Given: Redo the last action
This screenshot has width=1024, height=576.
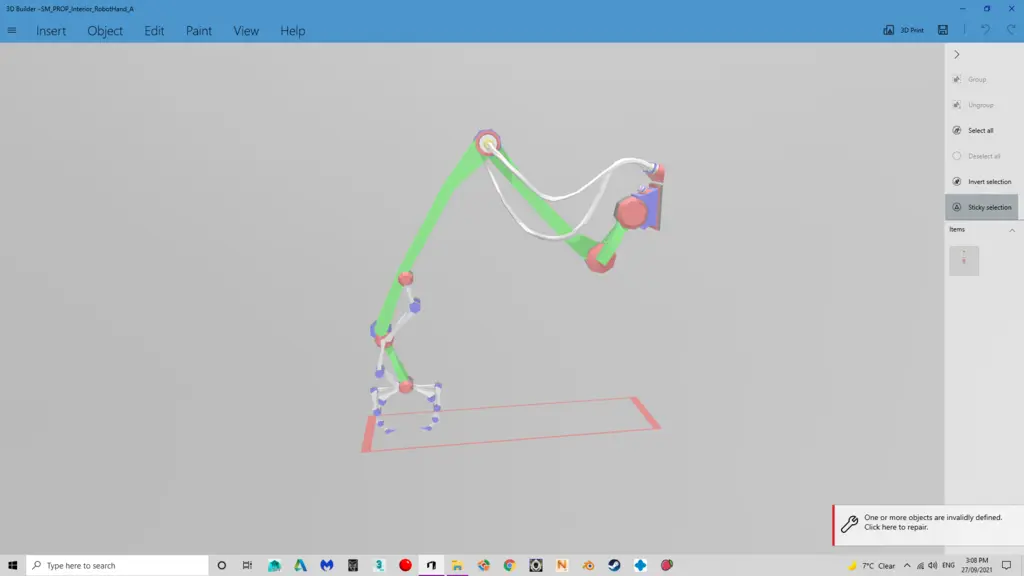Looking at the screenshot, I should (x=1011, y=30).
